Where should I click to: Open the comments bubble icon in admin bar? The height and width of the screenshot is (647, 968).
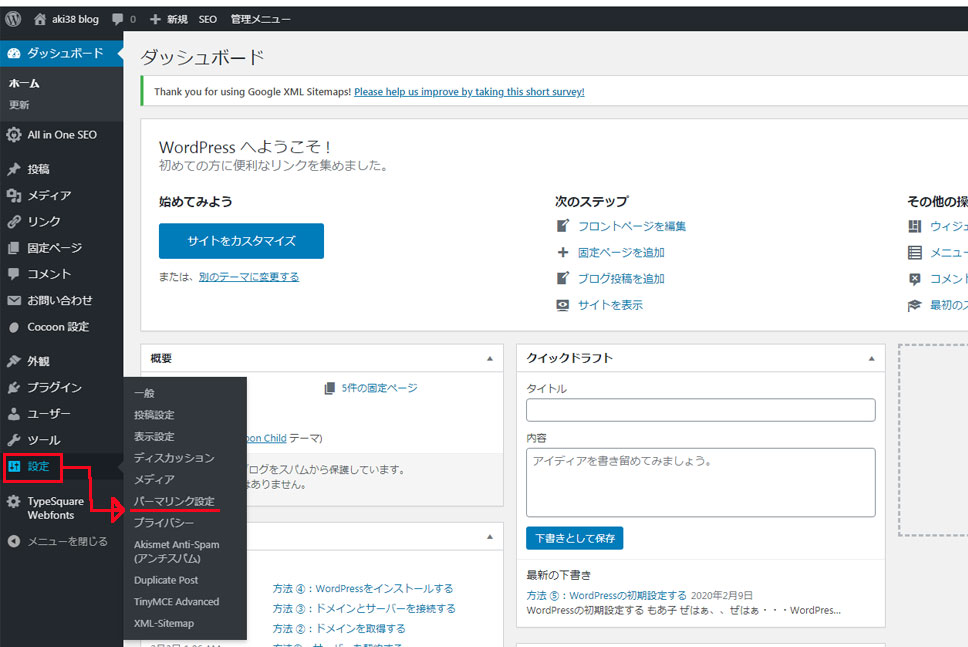pyautogui.click(x=117, y=19)
